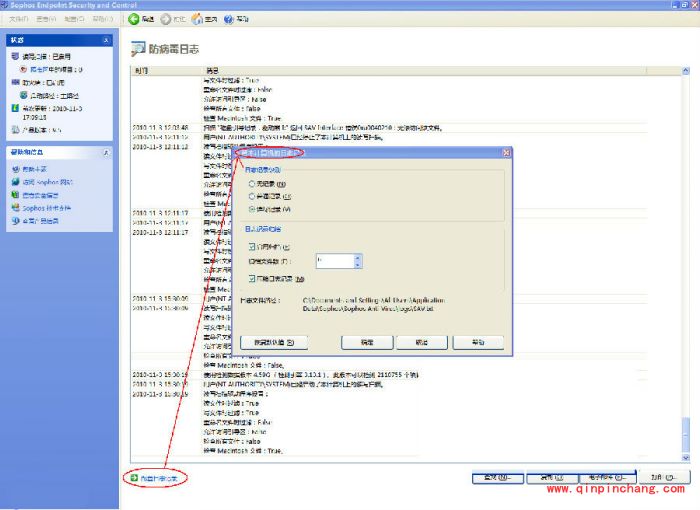The height and width of the screenshot is (510, 700).
Task: Click the green Back arrow icon
Action: click(134, 19)
